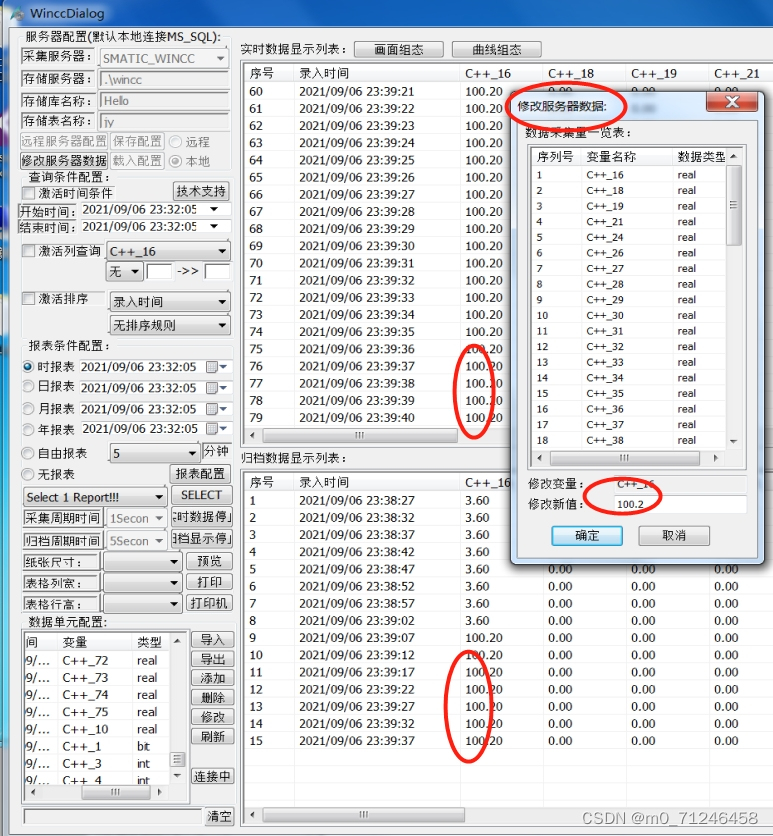Select realtime row 70 at 23:39:31

click(x=376, y=263)
